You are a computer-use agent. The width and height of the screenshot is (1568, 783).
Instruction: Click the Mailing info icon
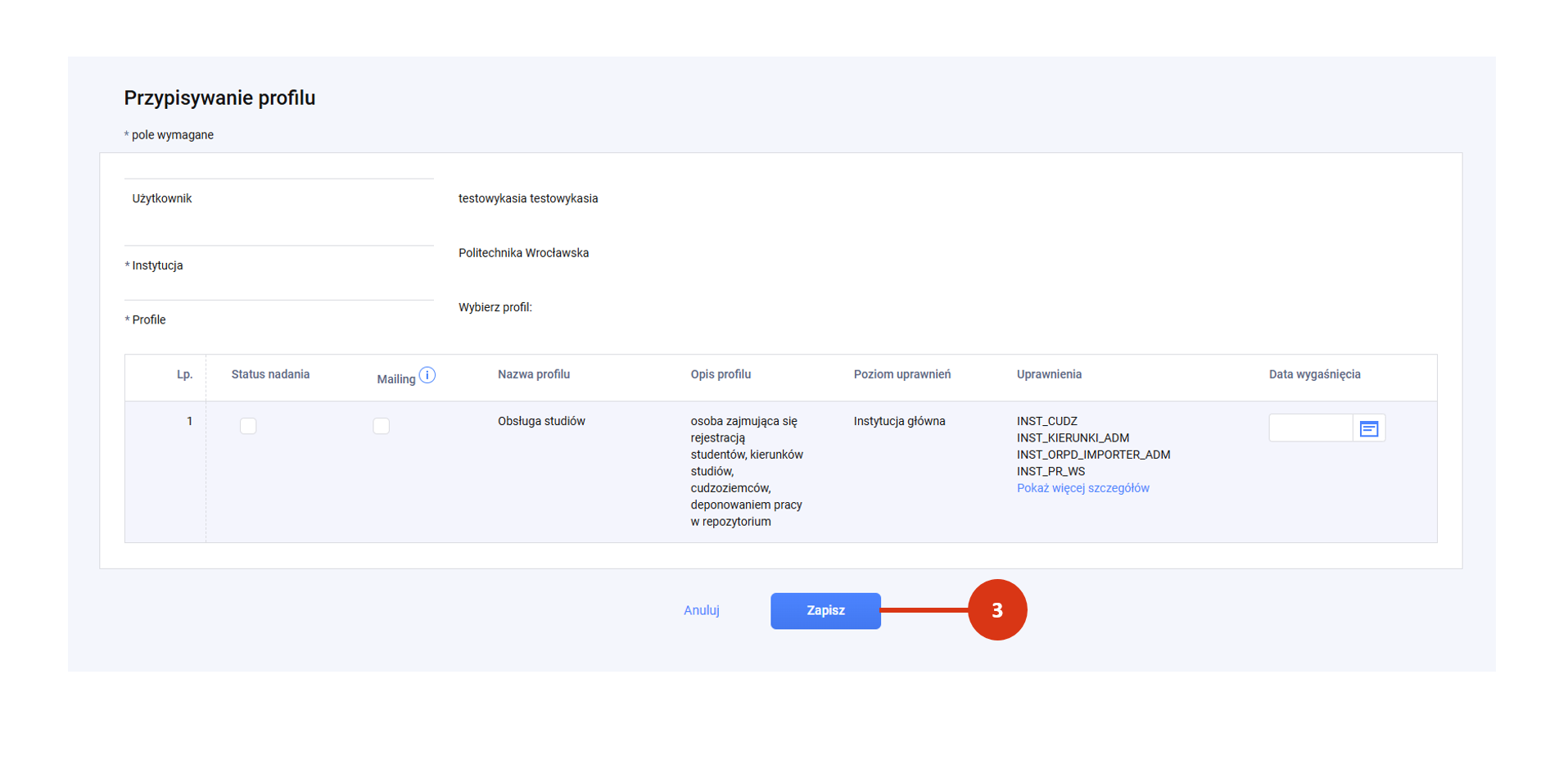(x=427, y=375)
